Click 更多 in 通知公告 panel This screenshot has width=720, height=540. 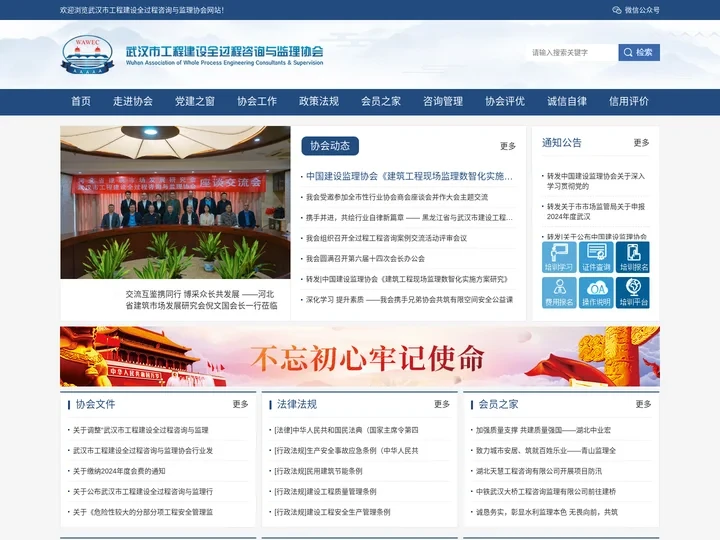coord(641,143)
